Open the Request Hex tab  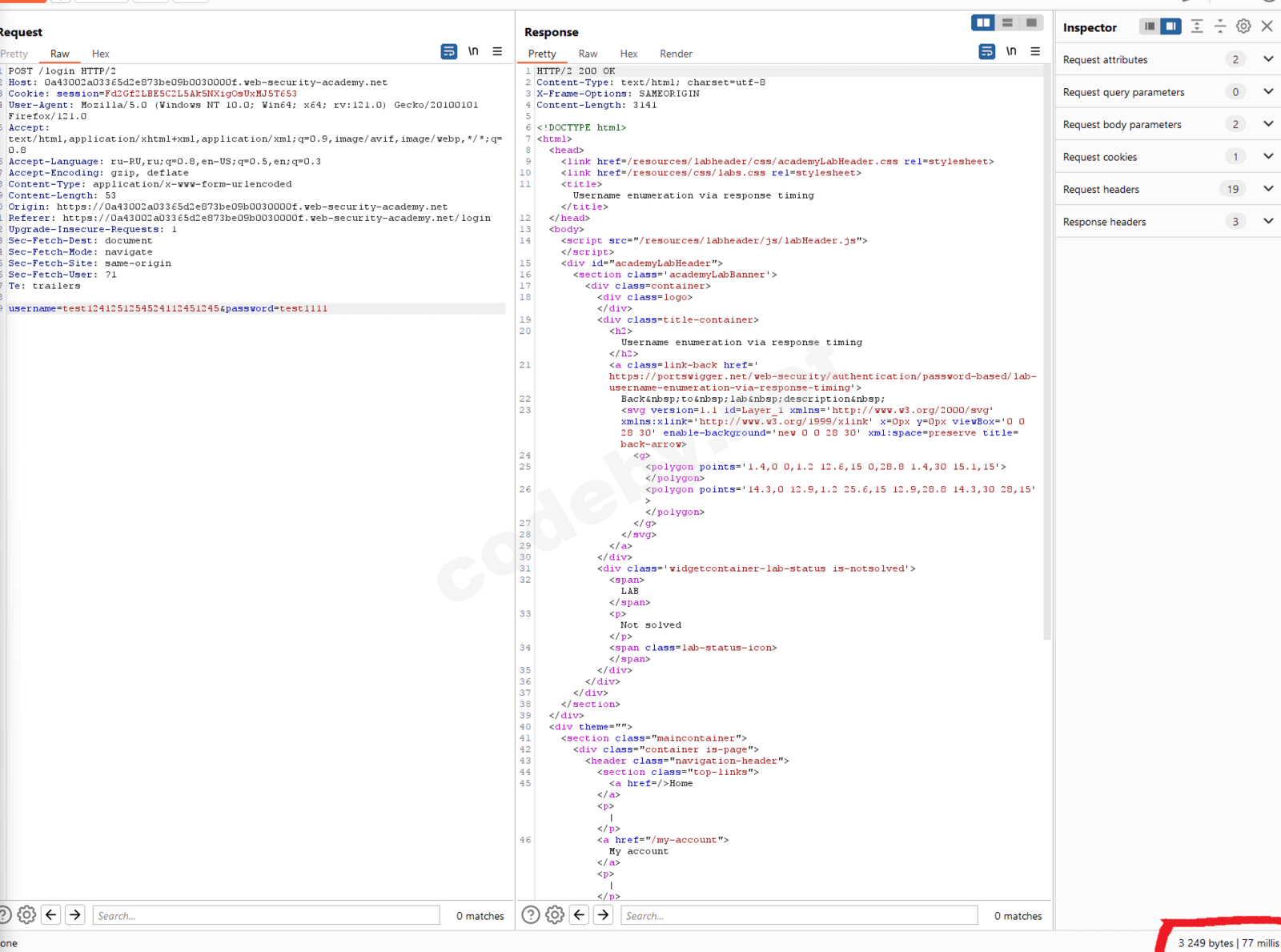(100, 54)
